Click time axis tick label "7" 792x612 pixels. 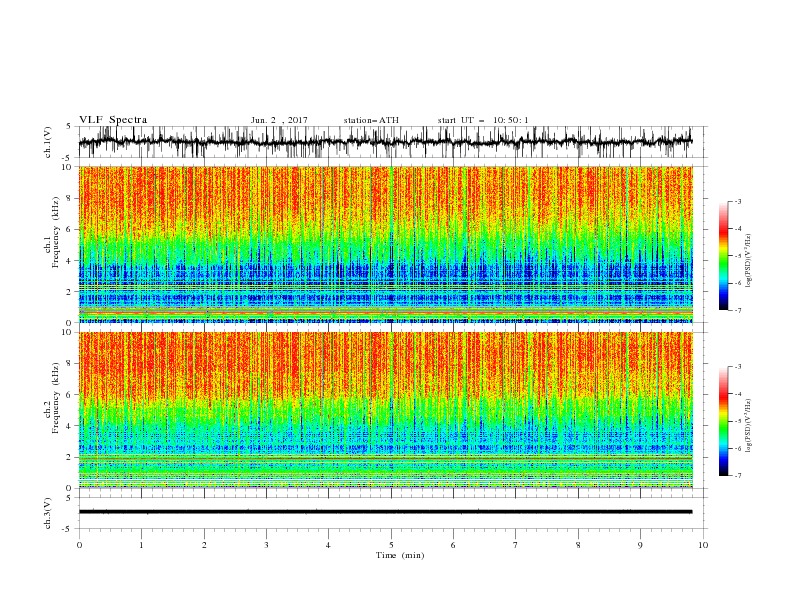click(516, 545)
